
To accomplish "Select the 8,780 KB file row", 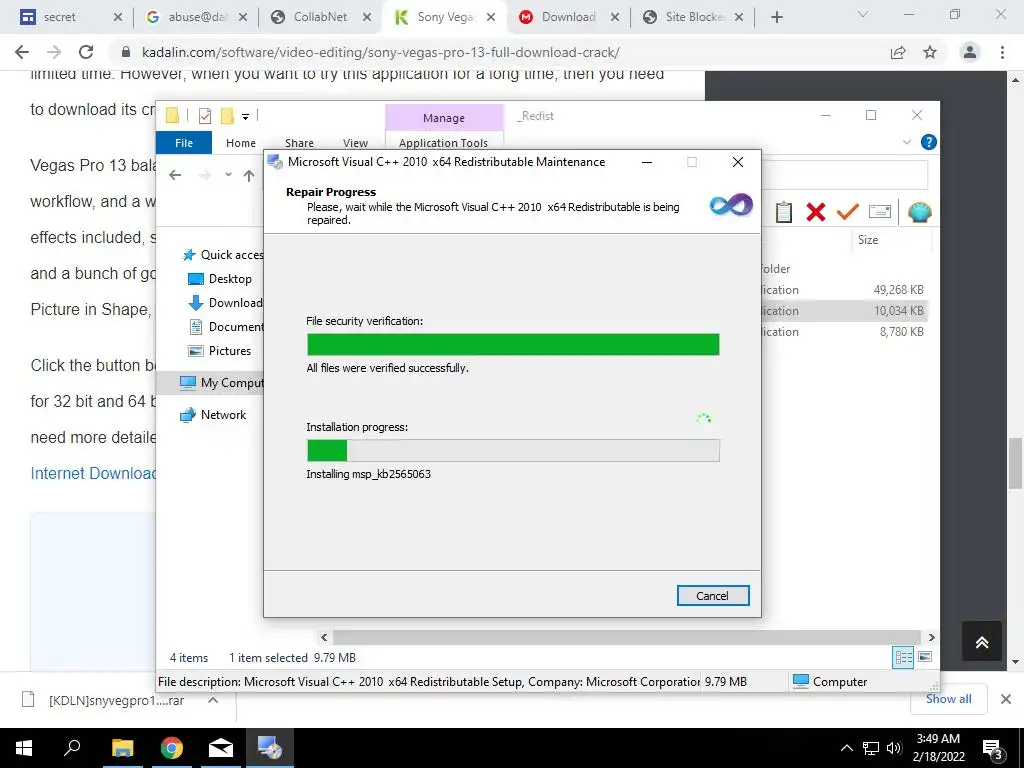I will [x=844, y=332].
